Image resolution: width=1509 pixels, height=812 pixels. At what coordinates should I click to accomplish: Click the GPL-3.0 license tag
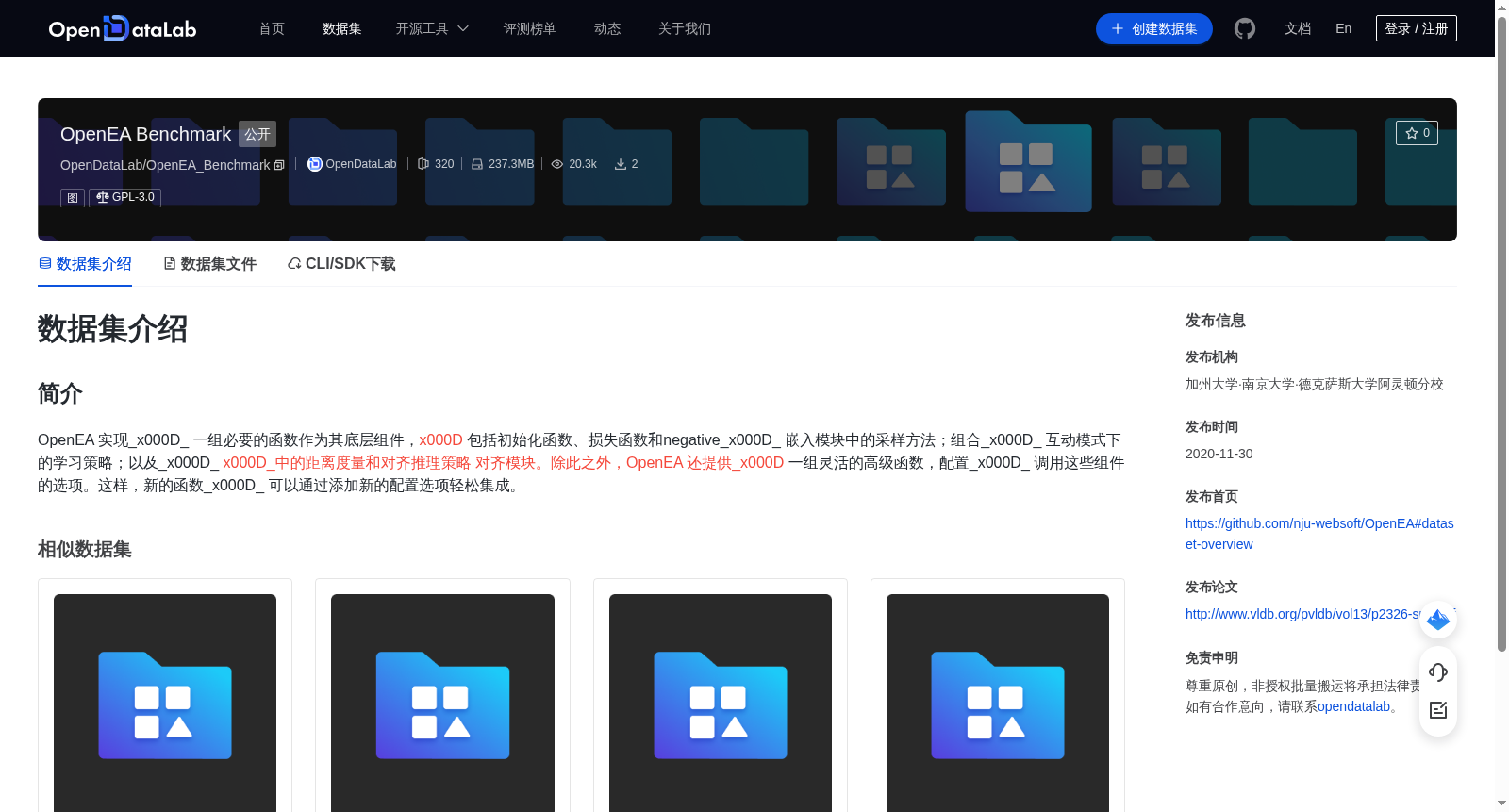tap(124, 197)
